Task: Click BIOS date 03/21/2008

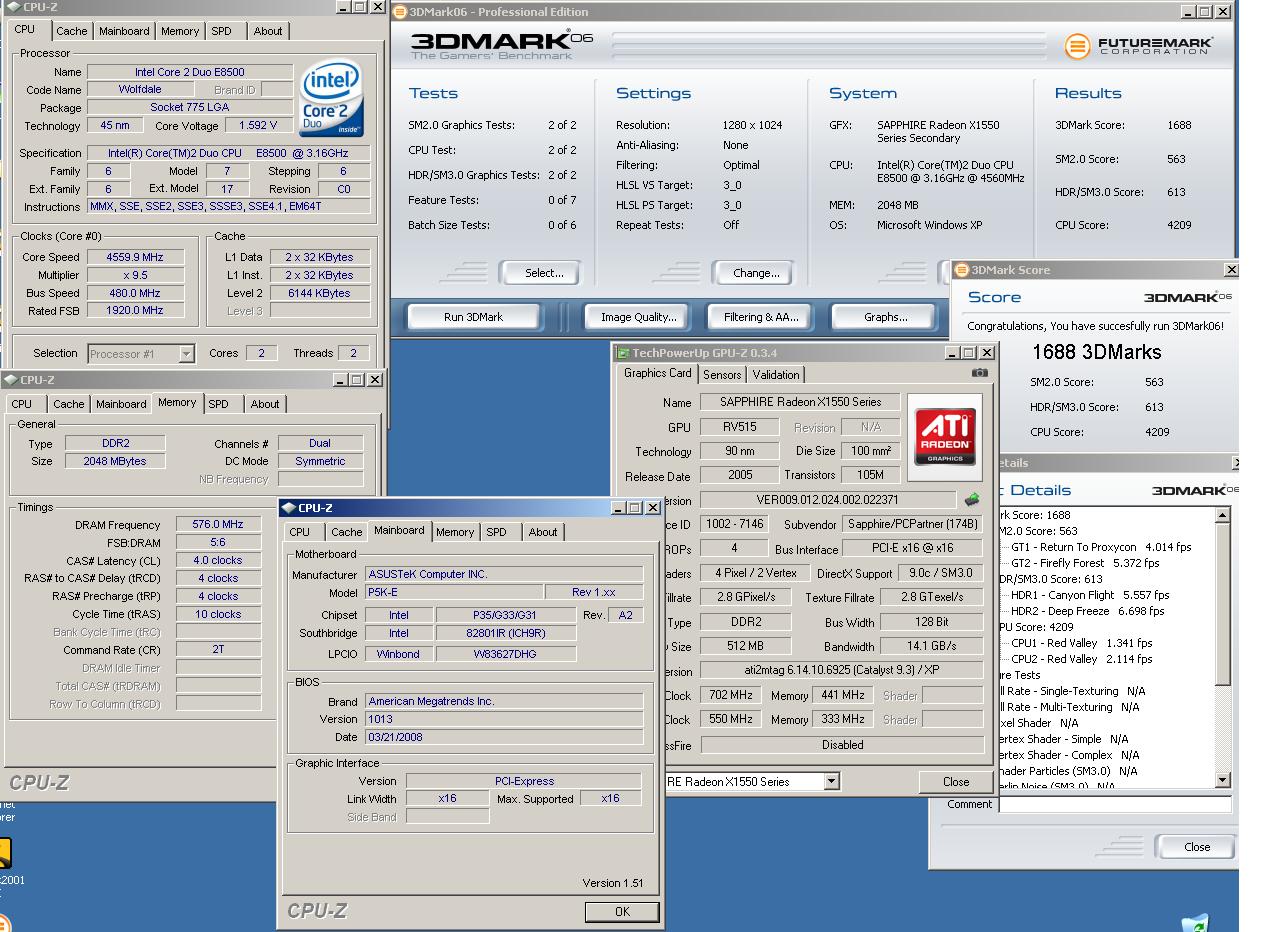Action: click(504, 737)
